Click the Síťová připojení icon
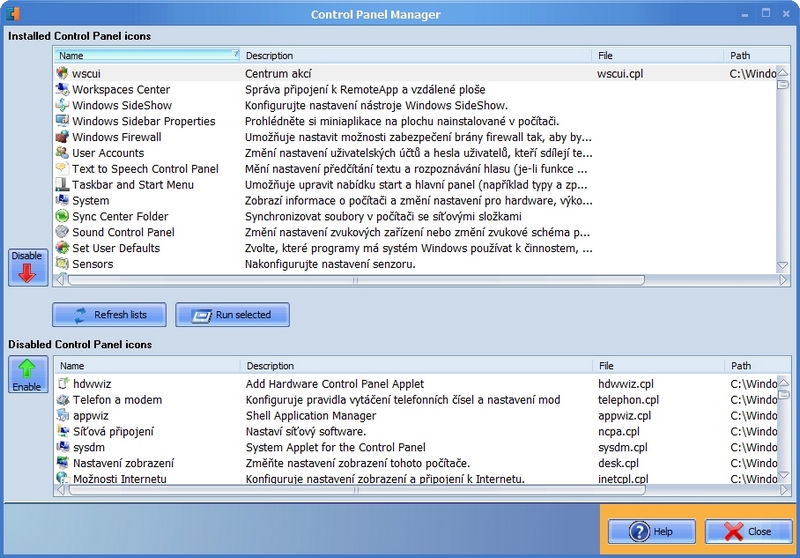The width and height of the screenshot is (800, 558). pos(63,431)
